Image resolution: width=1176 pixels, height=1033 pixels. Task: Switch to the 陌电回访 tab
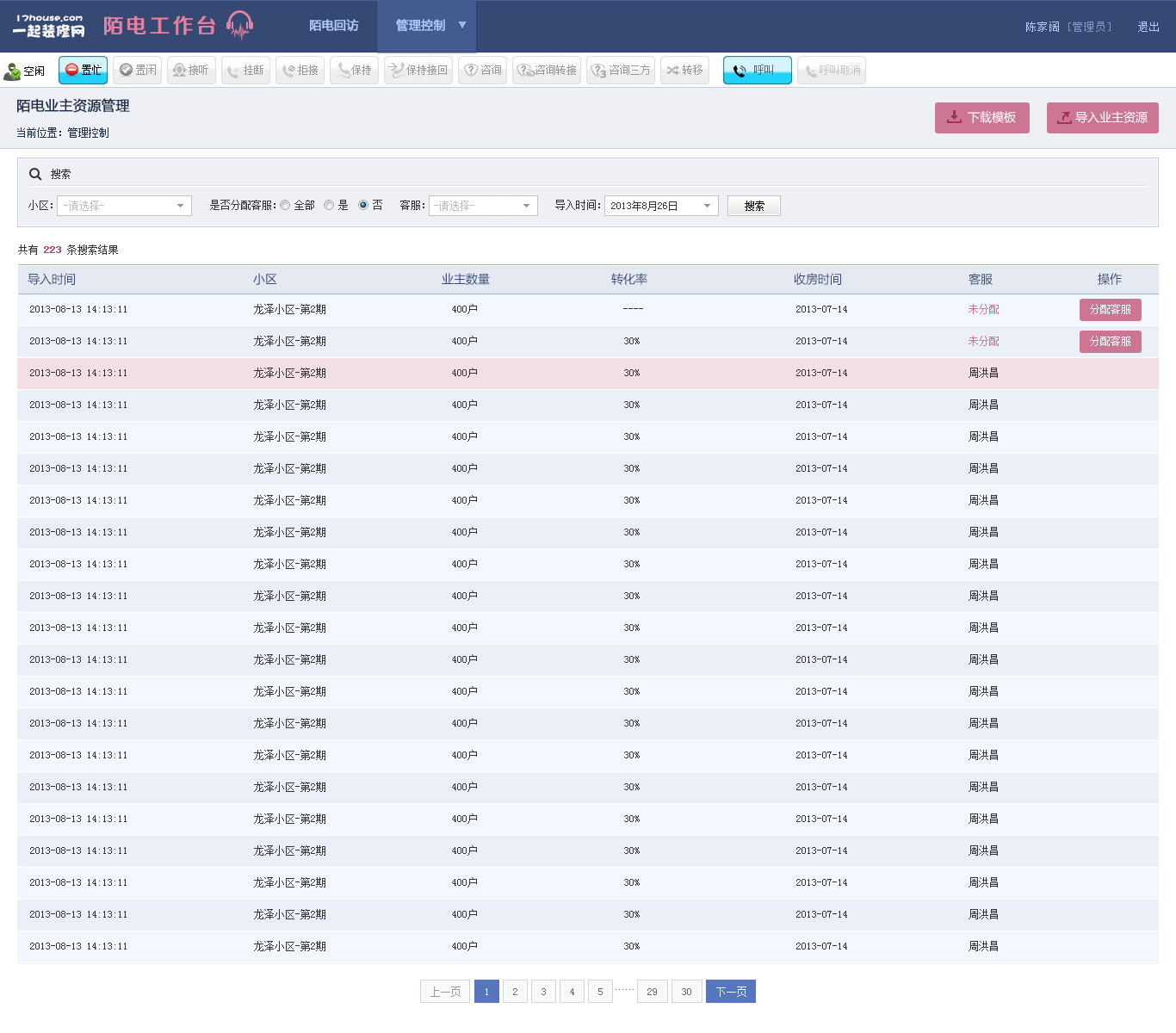click(334, 26)
